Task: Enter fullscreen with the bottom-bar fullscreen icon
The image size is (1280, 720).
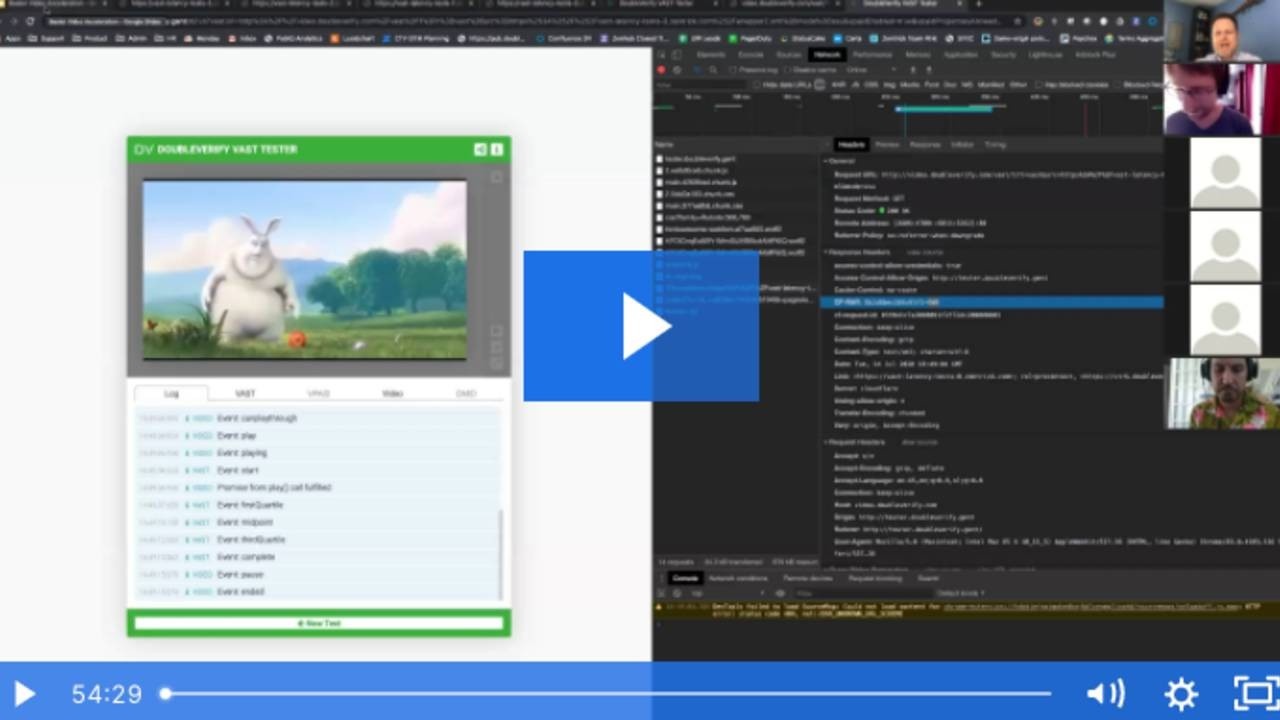Action: [1255, 693]
